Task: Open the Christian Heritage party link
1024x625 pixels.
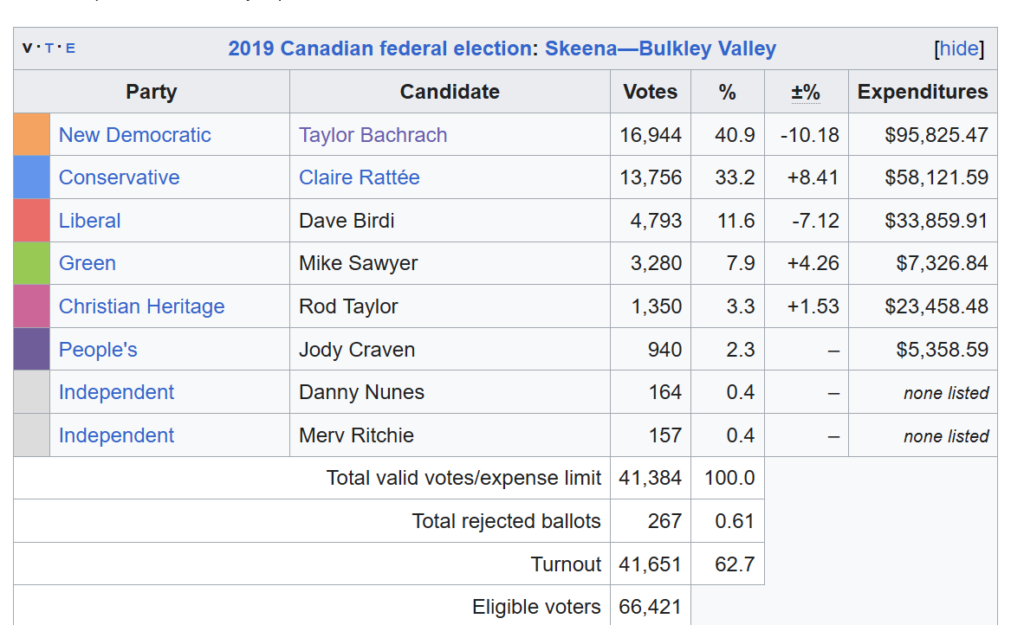Action: pos(142,307)
